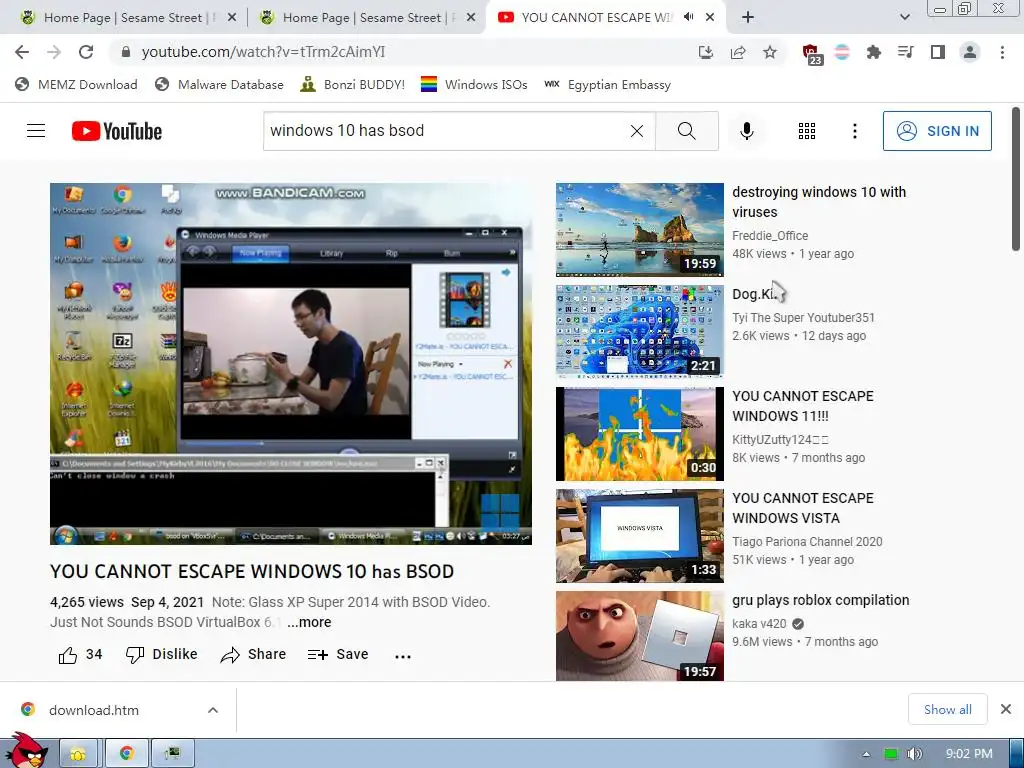Click the share page icon in address bar

click(x=738, y=52)
